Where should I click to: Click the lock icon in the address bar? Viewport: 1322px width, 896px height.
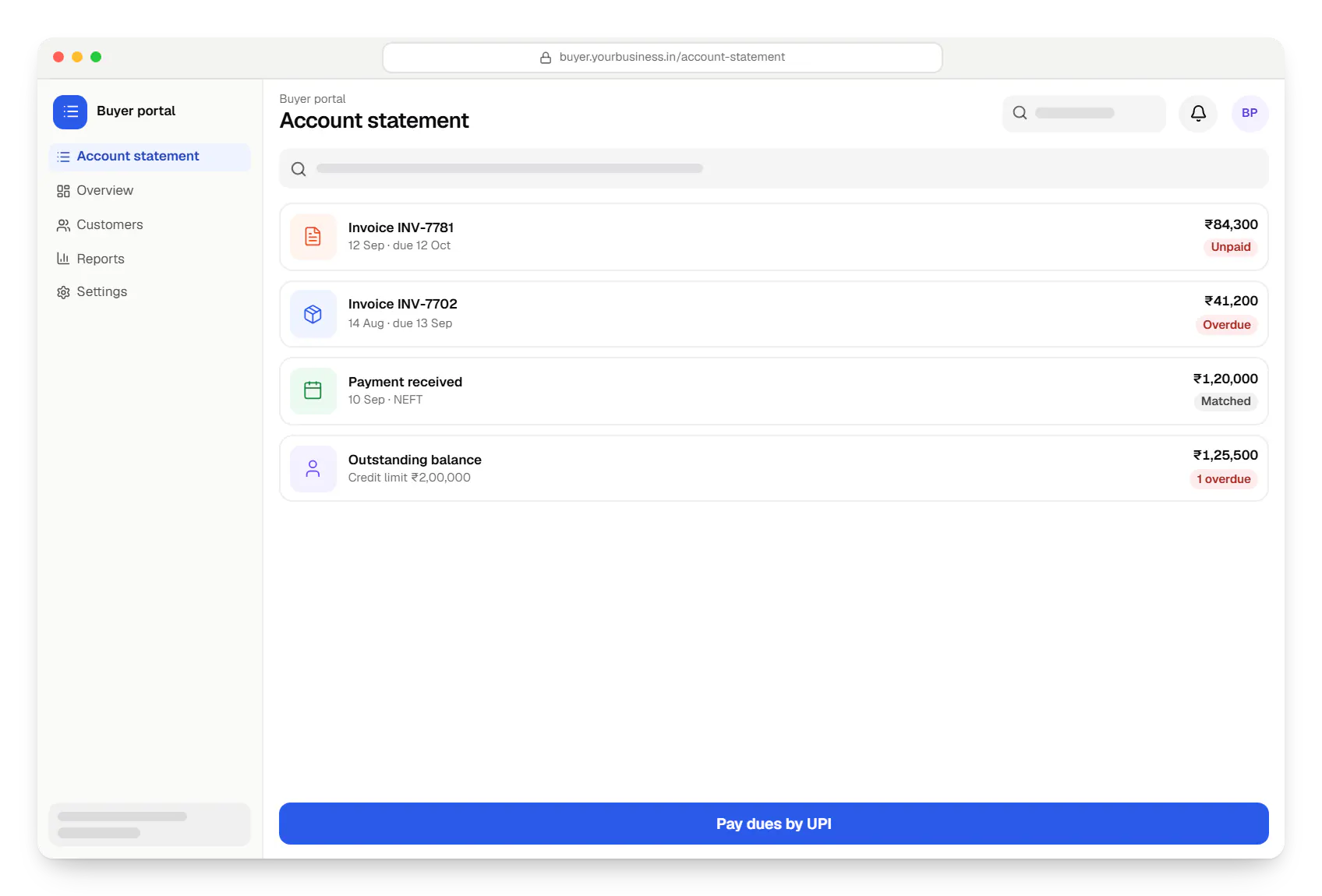tap(546, 58)
